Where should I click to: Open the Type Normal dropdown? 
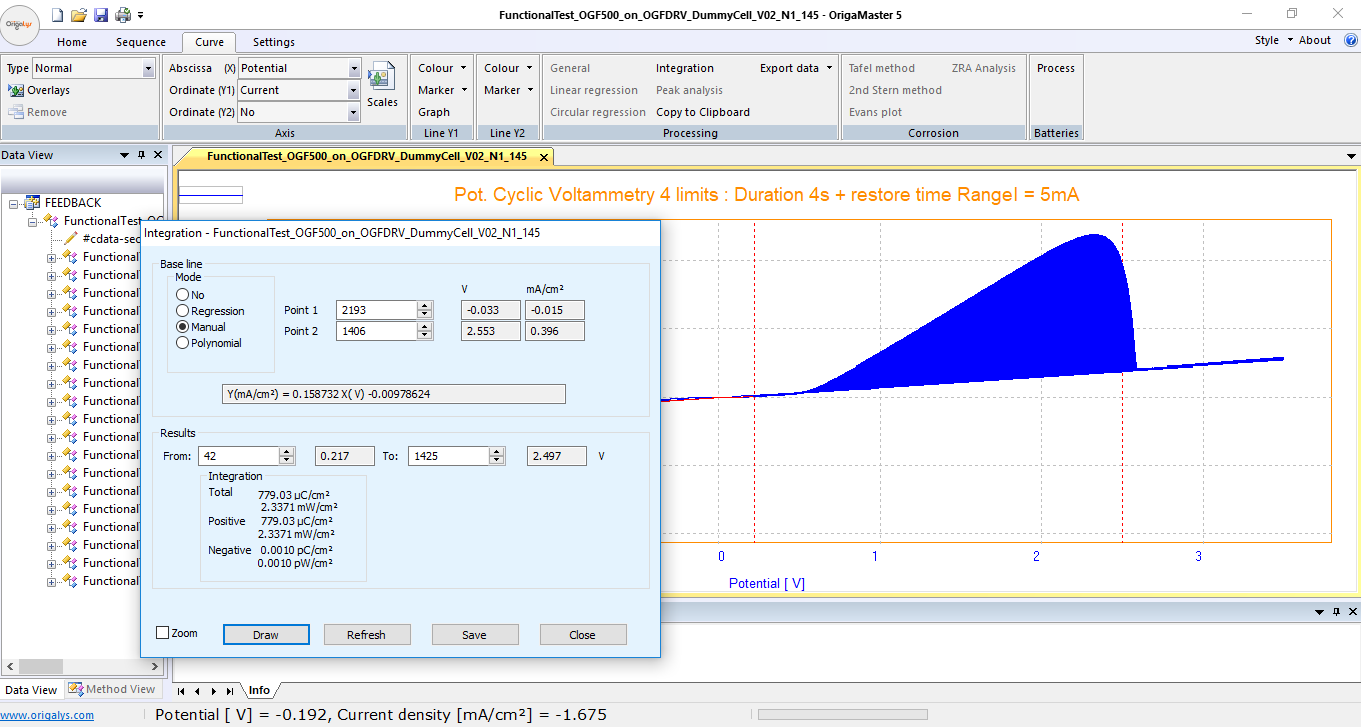point(148,68)
